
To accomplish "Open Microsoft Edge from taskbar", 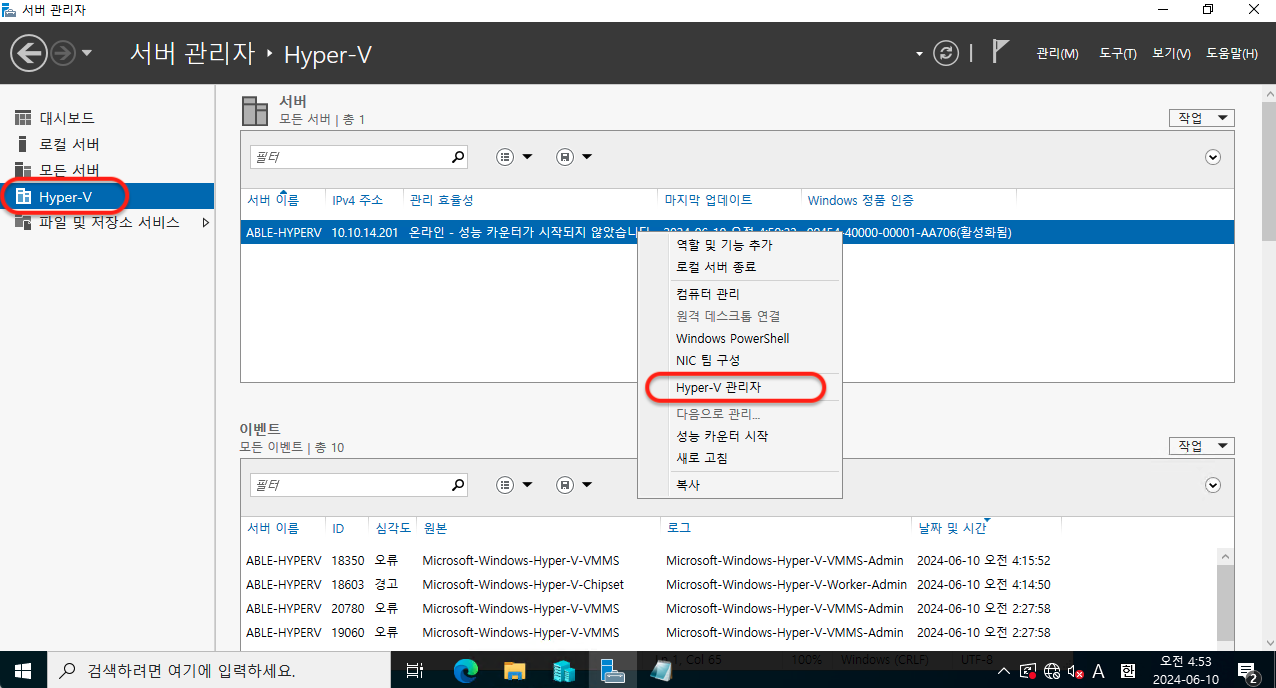I will 466,670.
